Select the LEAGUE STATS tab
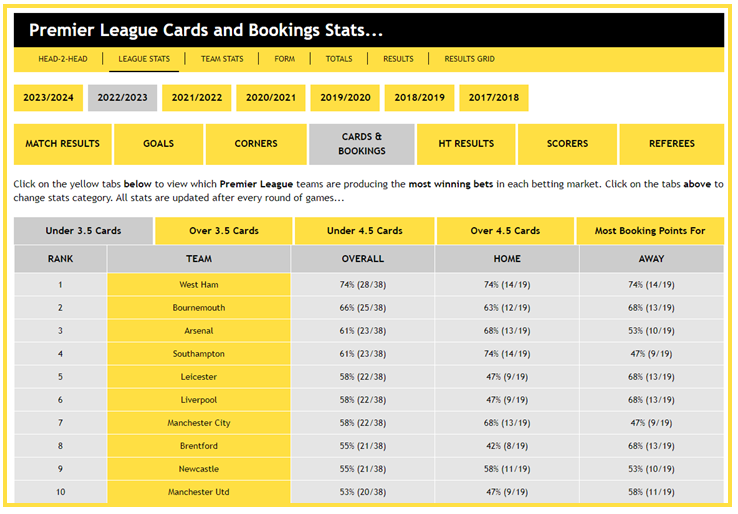Screen dimensions: 738x514 coord(144,59)
